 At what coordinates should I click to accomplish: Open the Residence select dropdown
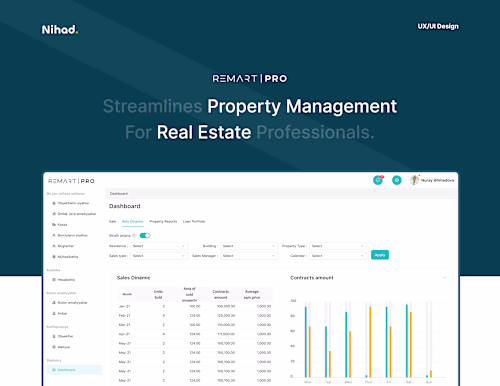(159, 246)
